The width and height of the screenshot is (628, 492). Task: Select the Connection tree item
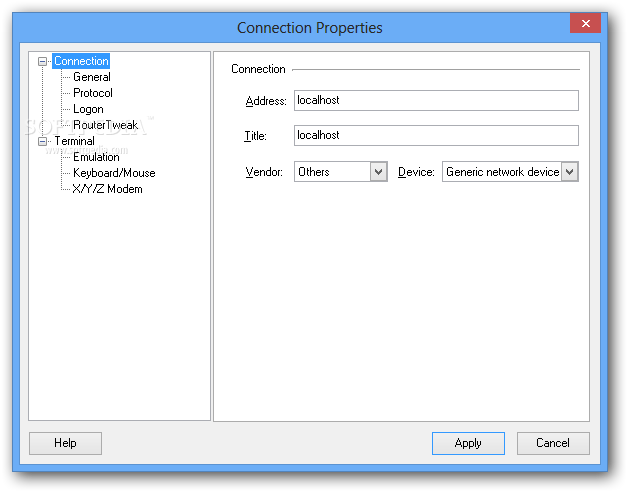coord(81,61)
